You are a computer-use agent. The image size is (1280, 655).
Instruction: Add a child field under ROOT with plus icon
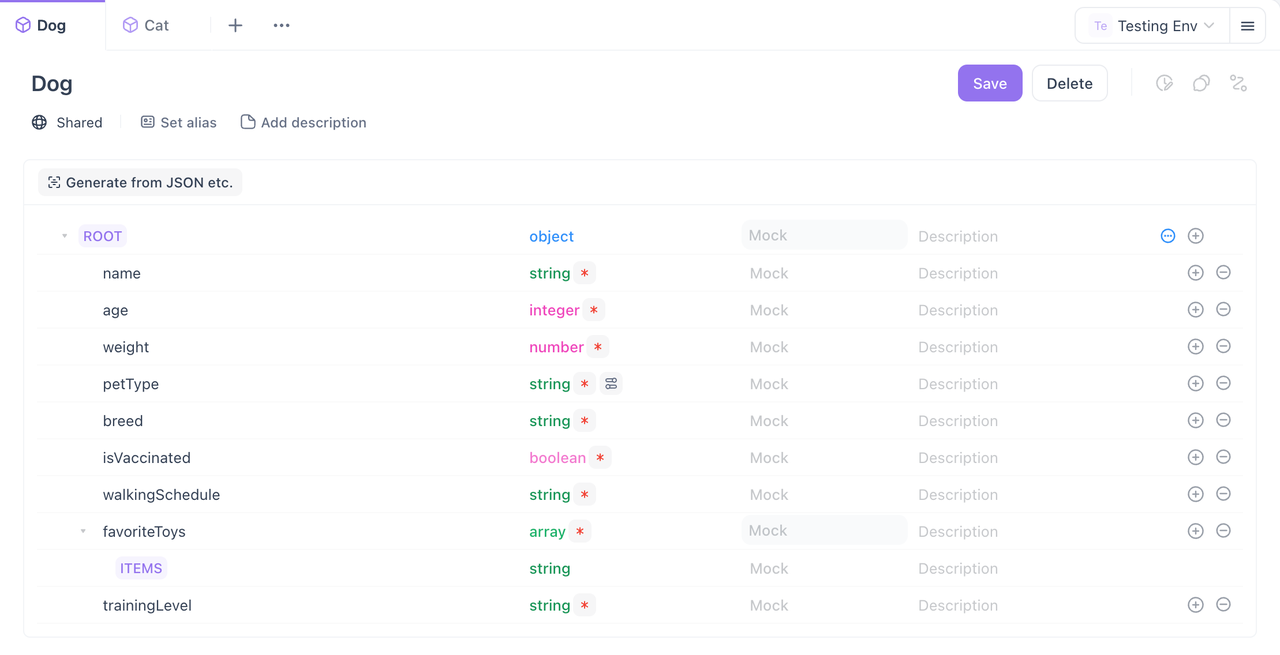coord(1195,236)
